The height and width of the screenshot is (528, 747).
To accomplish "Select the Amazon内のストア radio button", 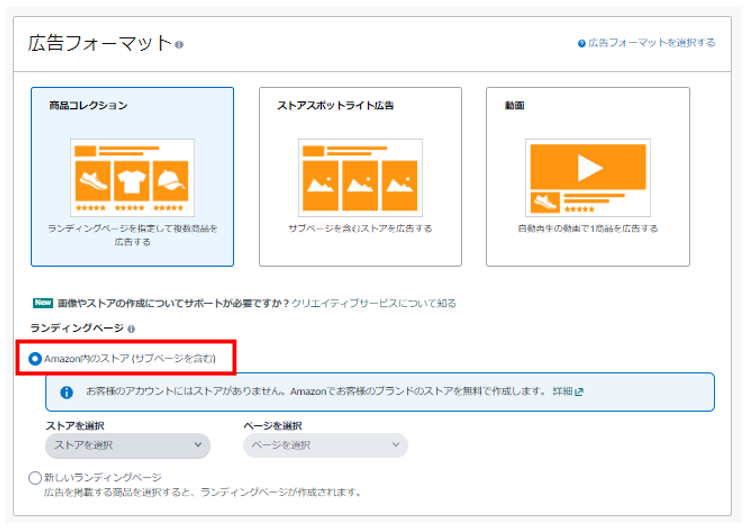I will click(x=35, y=358).
